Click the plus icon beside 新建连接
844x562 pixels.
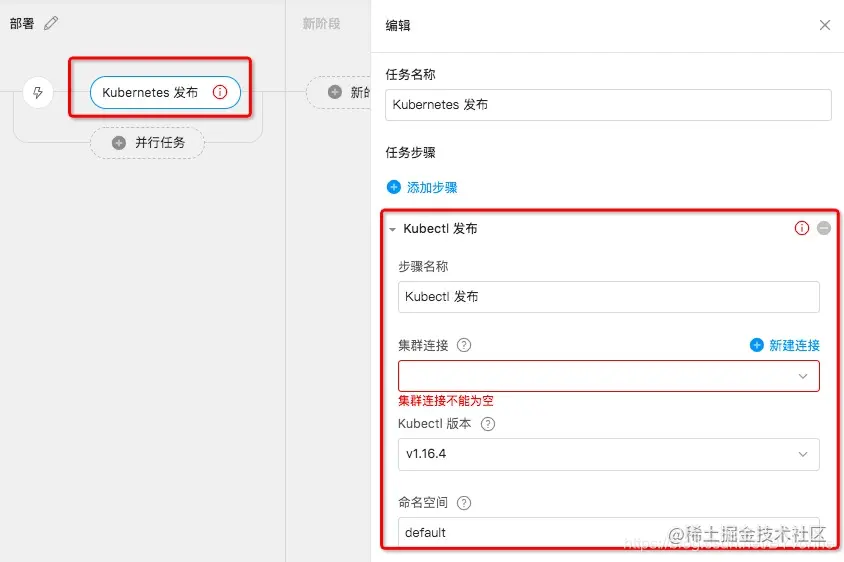tap(756, 345)
